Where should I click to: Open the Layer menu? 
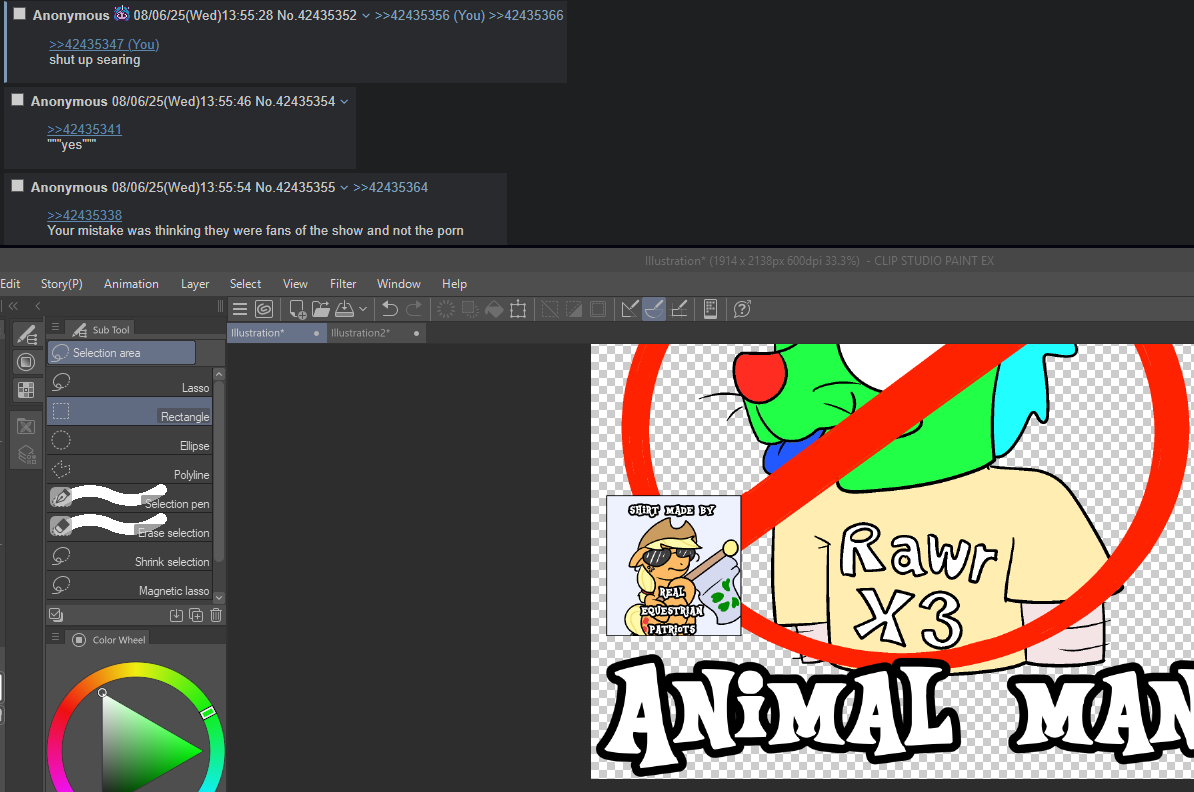195,284
